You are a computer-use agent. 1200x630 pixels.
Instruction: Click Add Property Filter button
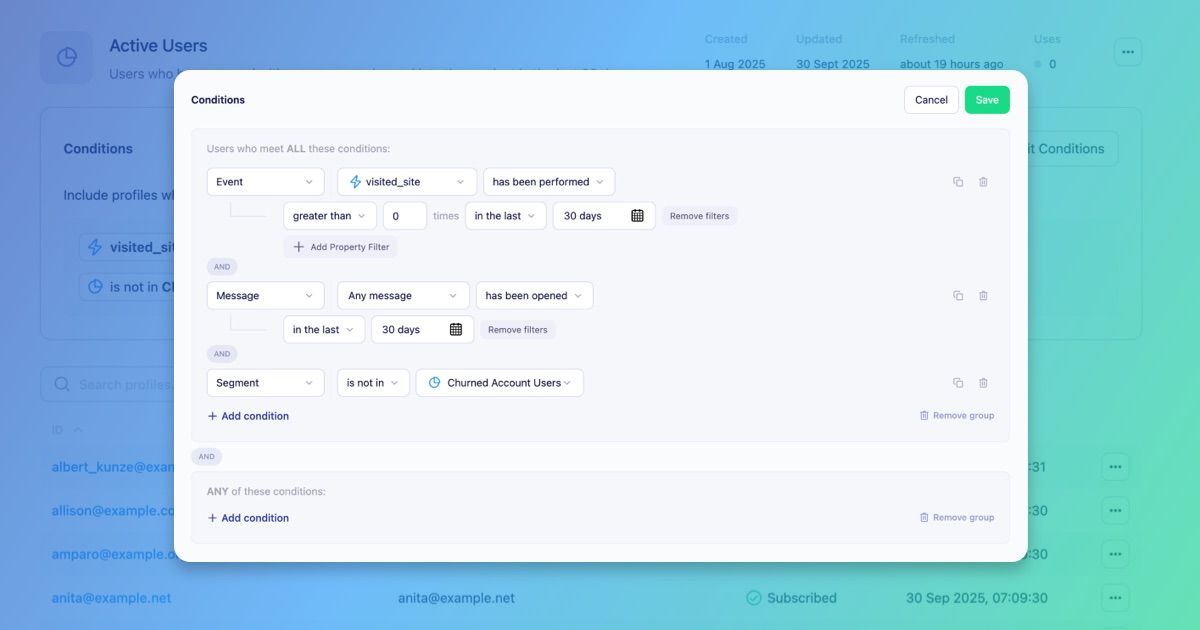[x=341, y=247]
